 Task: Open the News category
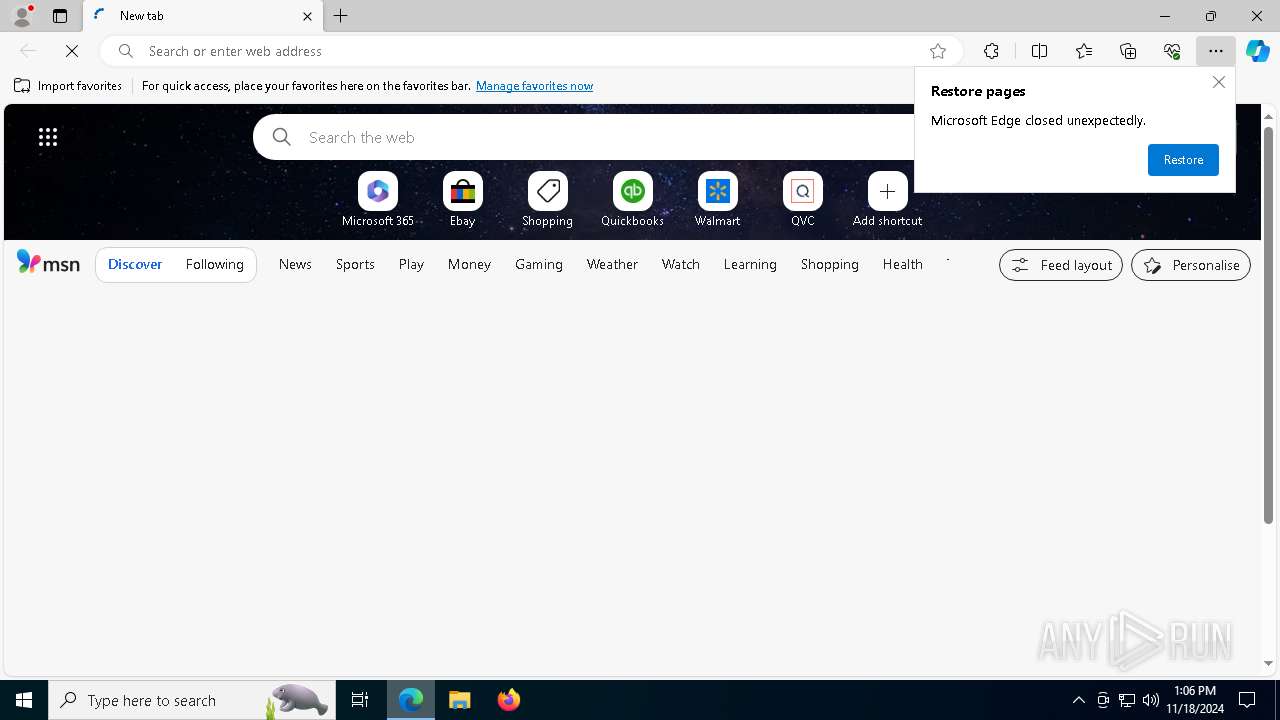click(x=295, y=264)
